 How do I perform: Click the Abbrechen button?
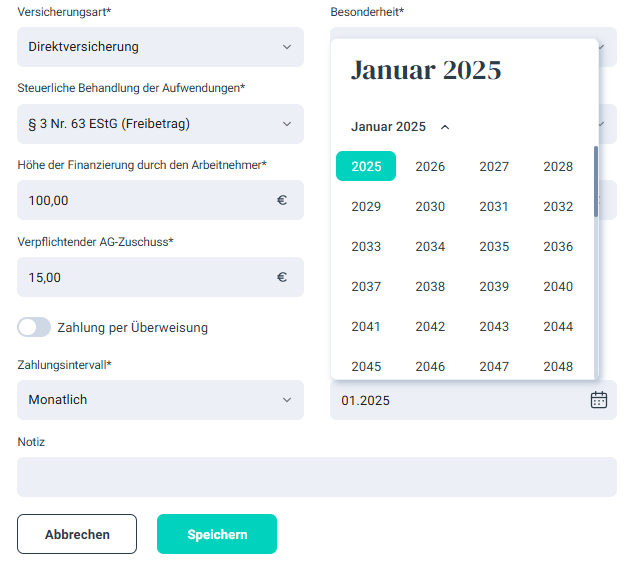[x=77, y=534]
